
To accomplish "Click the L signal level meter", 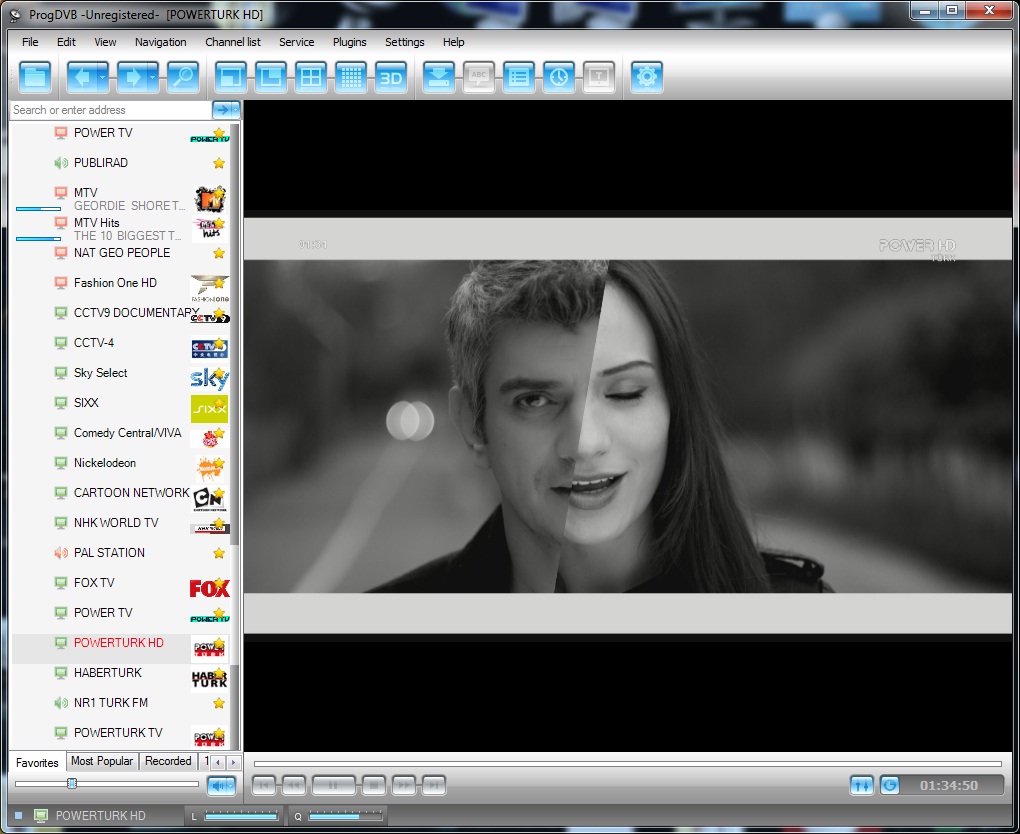I will [241, 815].
